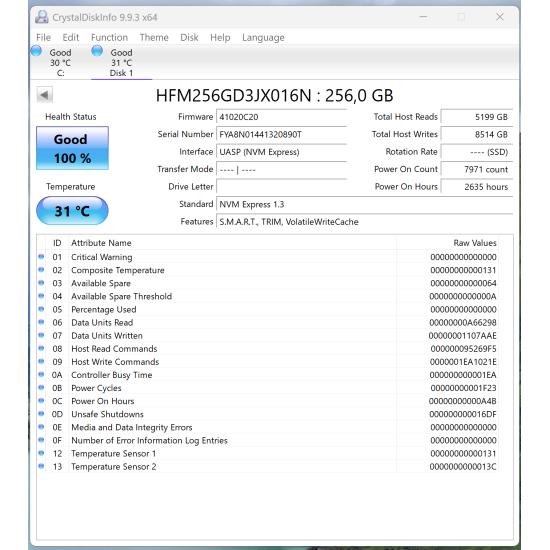The height and width of the screenshot is (550, 550).
Task: Open the Function menu
Action: (x=109, y=38)
